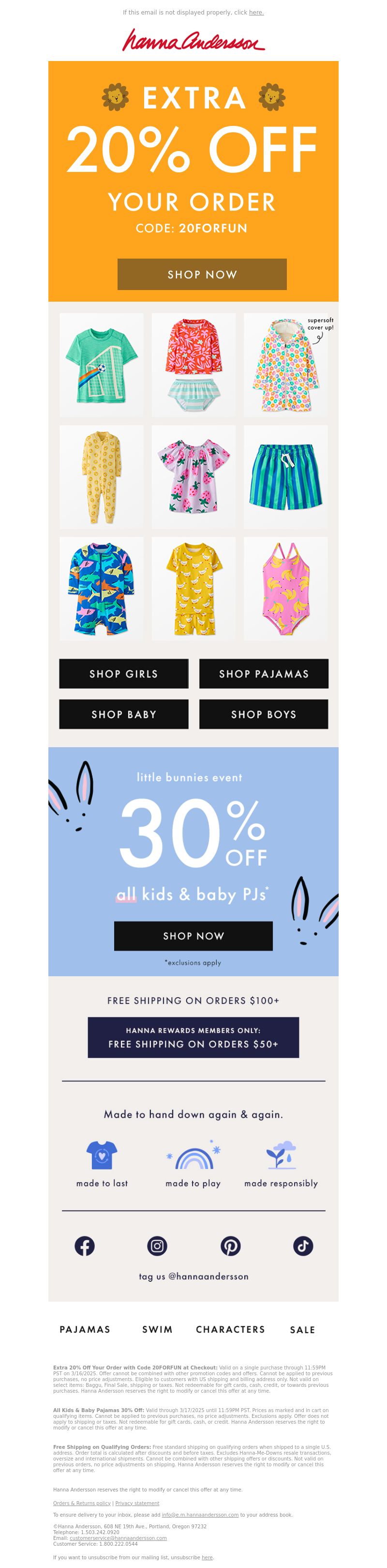The image size is (387, 1568).
Task: View the pink banana swimsuit thumbnail
Action: coord(285,589)
